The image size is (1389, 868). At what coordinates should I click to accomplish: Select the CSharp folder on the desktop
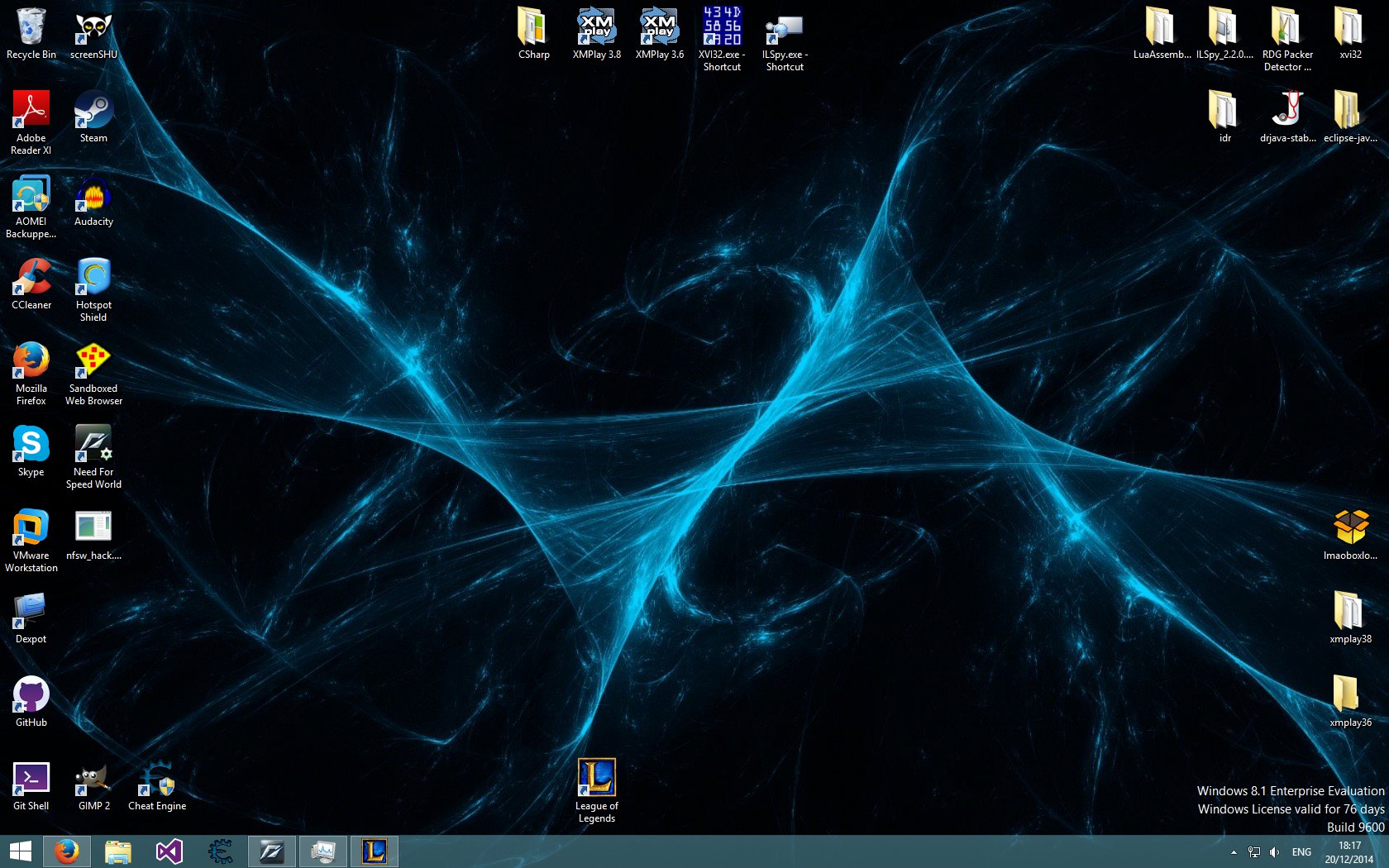click(x=533, y=34)
